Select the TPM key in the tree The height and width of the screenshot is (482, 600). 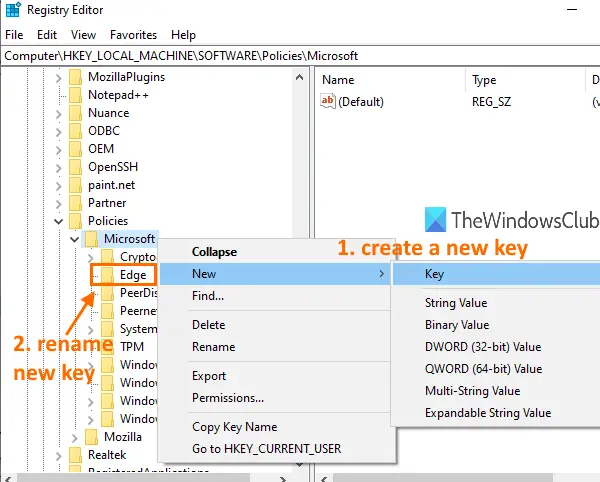[x=132, y=347]
